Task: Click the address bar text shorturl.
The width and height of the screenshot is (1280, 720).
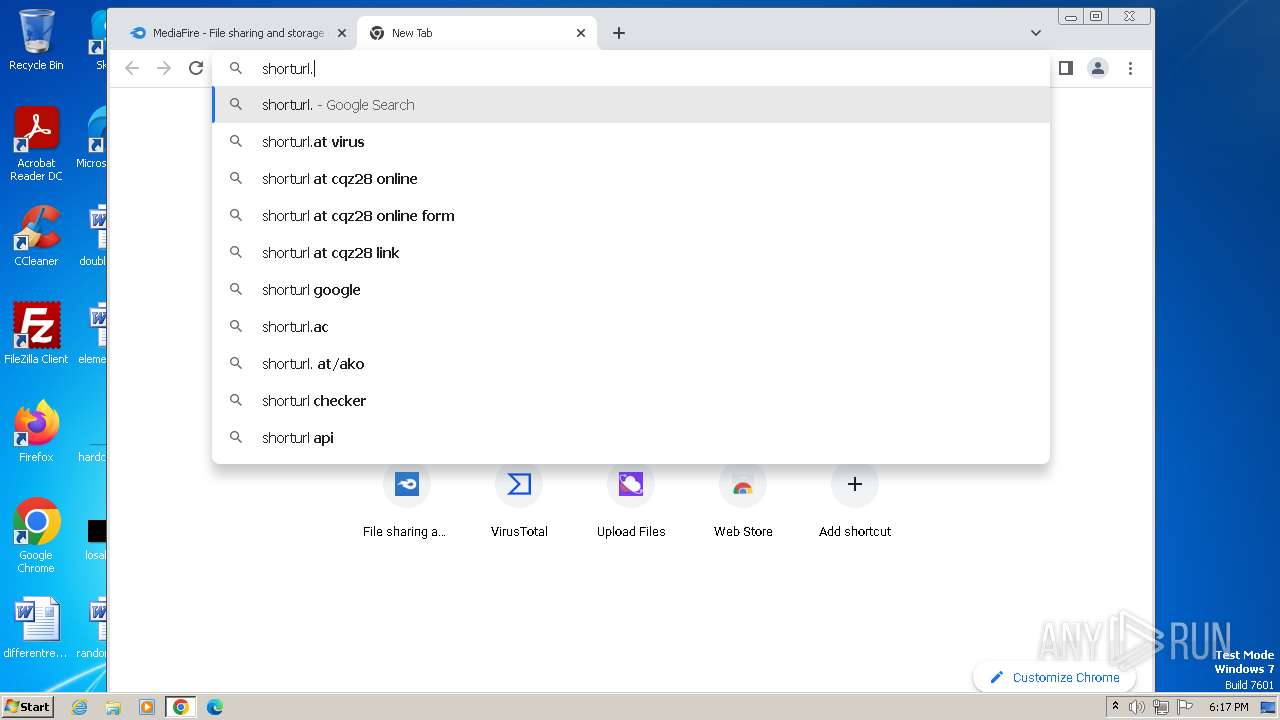Action: coord(288,69)
